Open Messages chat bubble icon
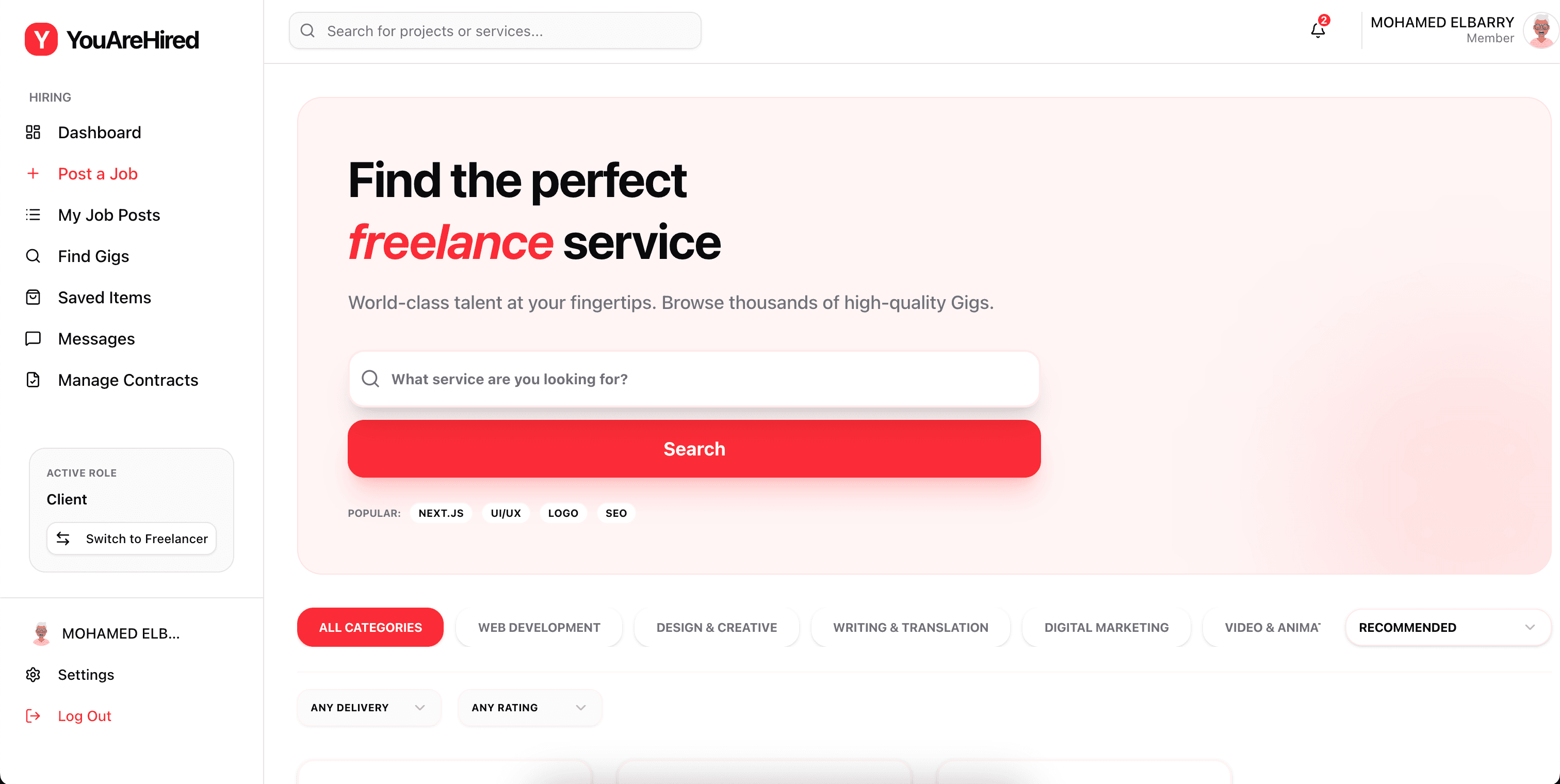The width and height of the screenshot is (1560, 784). click(34, 338)
